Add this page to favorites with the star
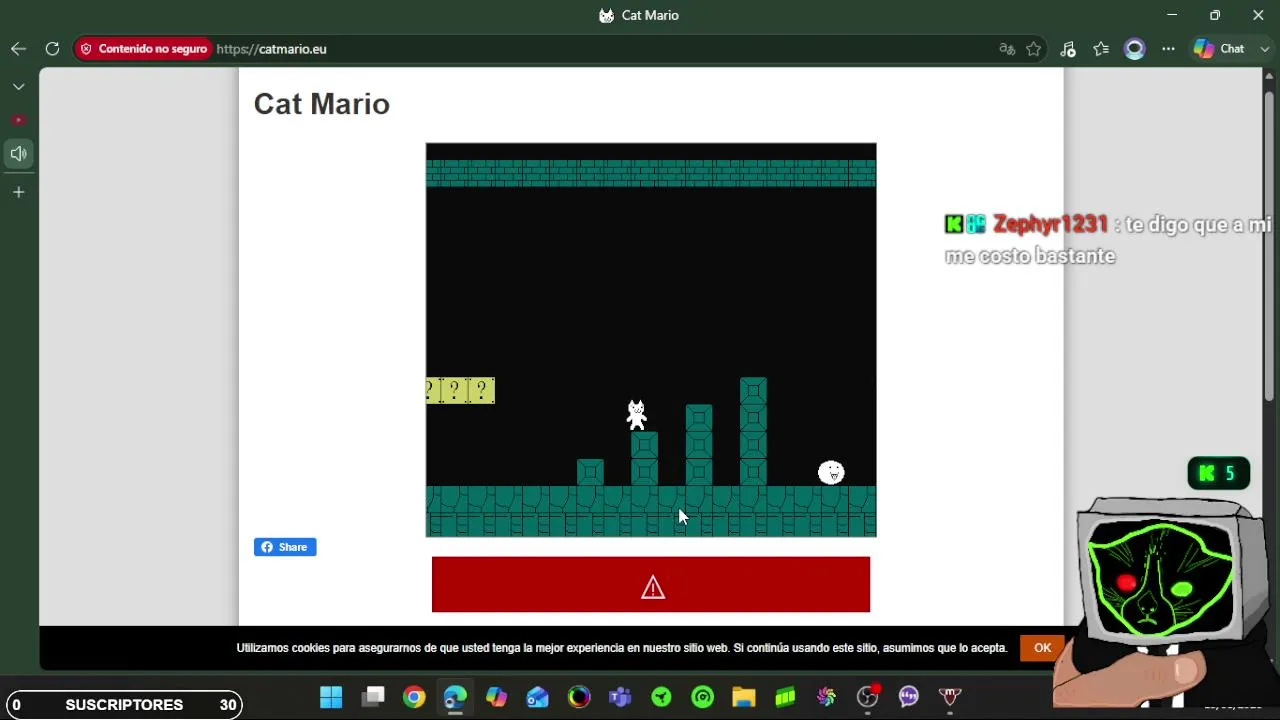This screenshot has width=1280, height=720. pos(1034,49)
